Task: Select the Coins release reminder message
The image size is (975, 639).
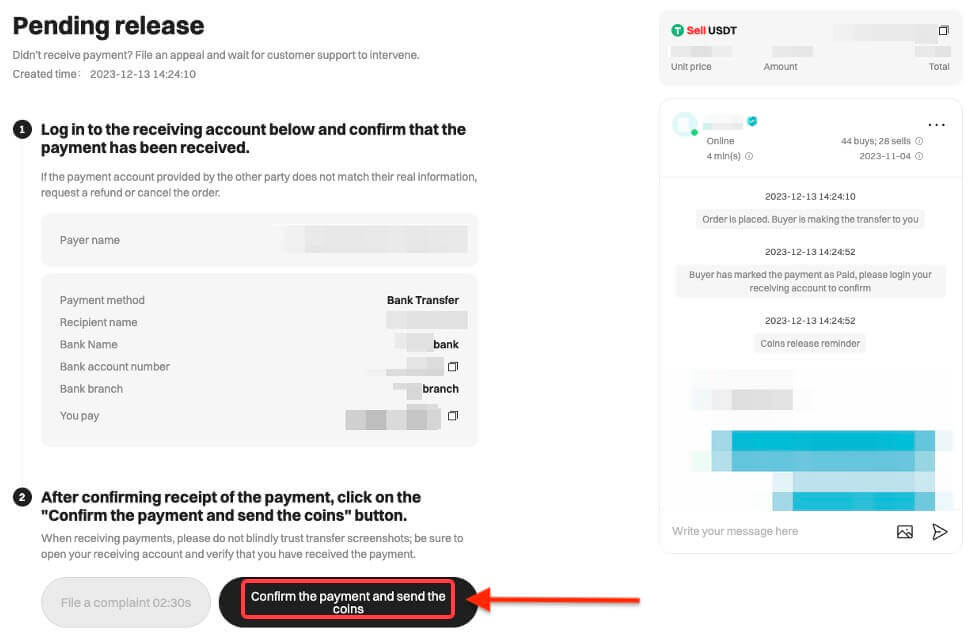Action: point(810,343)
